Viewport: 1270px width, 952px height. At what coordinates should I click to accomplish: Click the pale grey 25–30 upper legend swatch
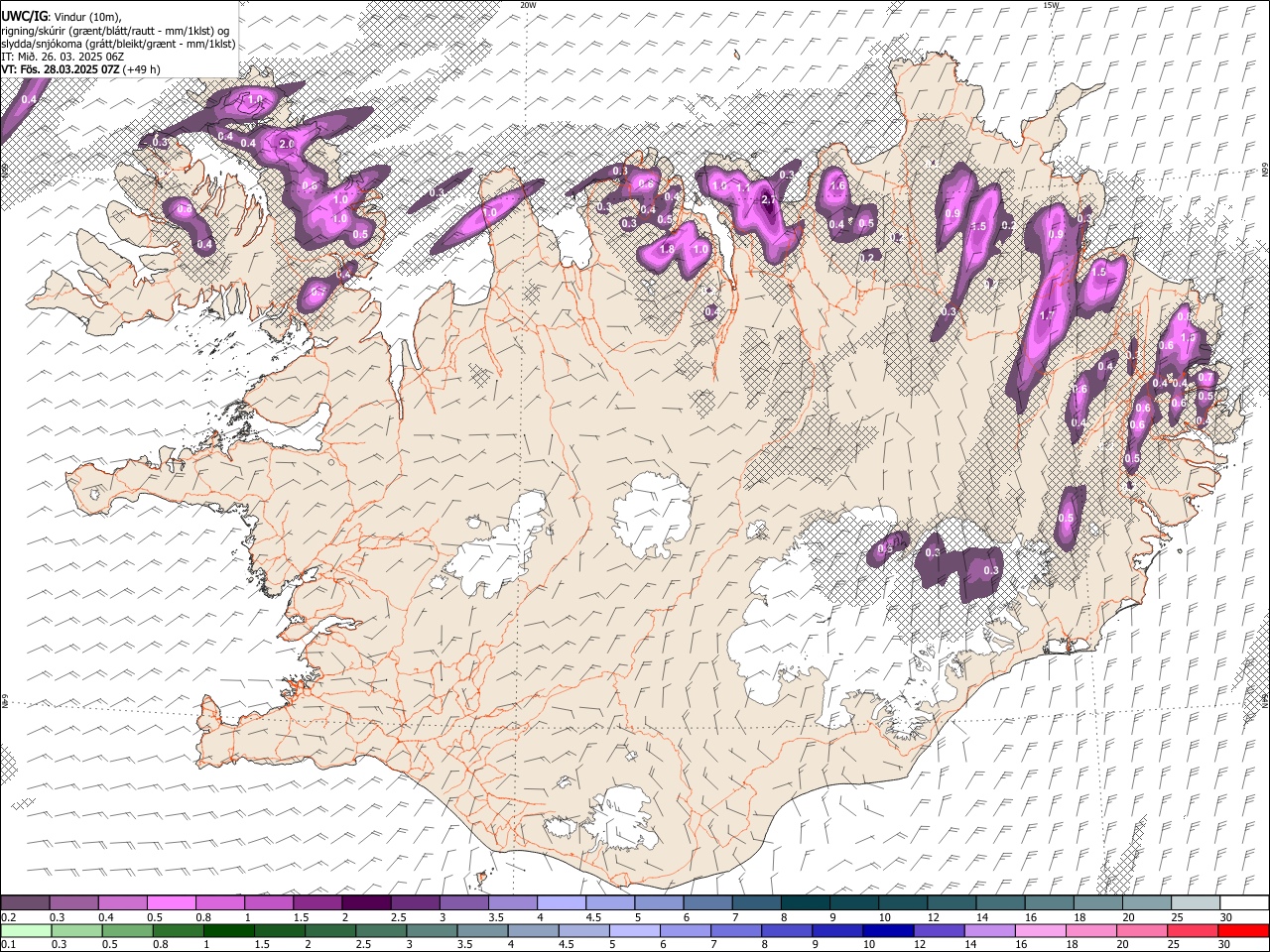[x=1194, y=902]
